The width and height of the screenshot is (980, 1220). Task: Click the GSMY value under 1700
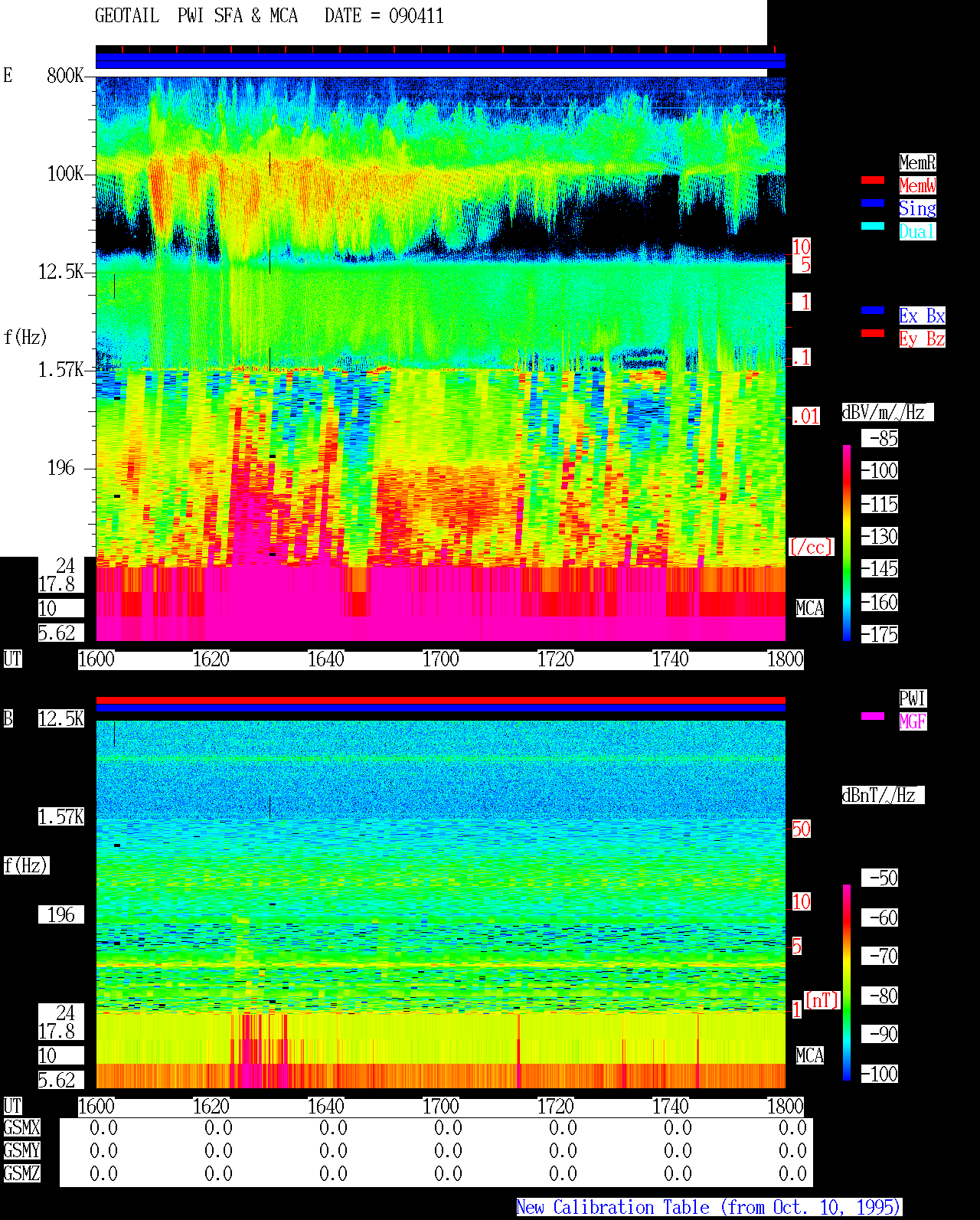448,1150
